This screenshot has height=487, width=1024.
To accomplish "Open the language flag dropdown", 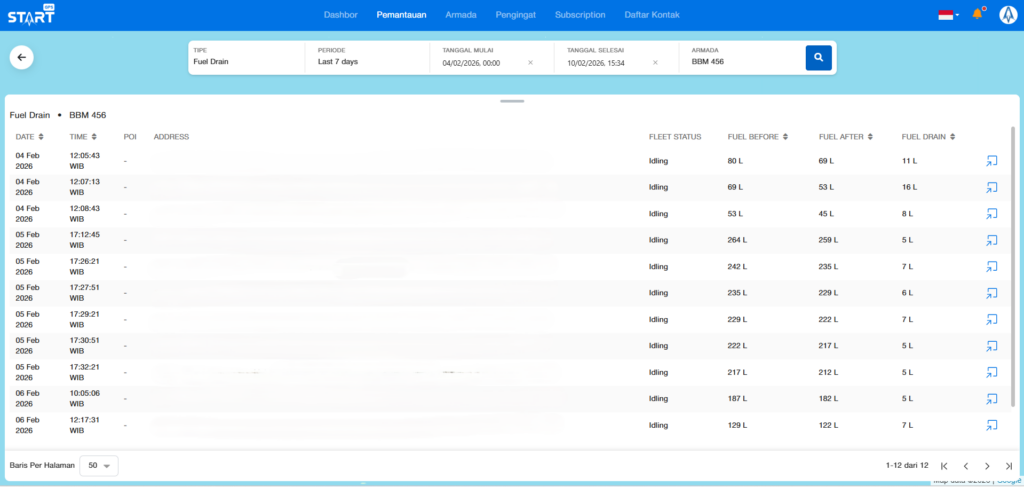I will click(x=947, y=15).
